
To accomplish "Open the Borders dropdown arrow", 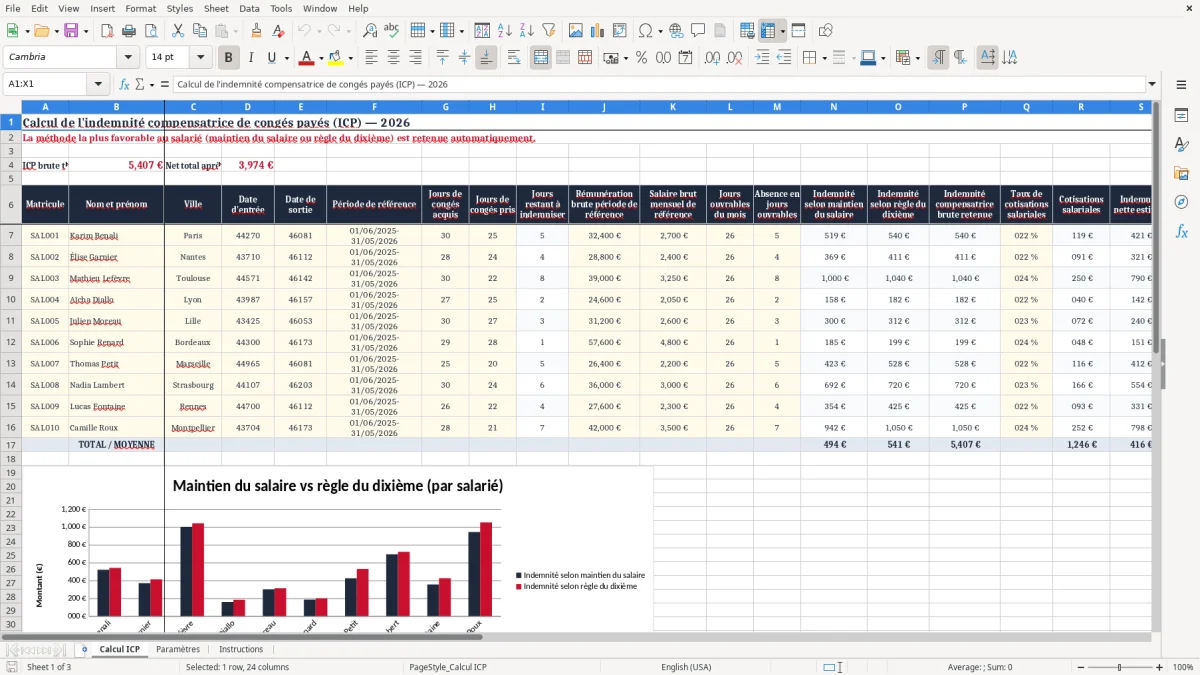I will pos(825,57).
